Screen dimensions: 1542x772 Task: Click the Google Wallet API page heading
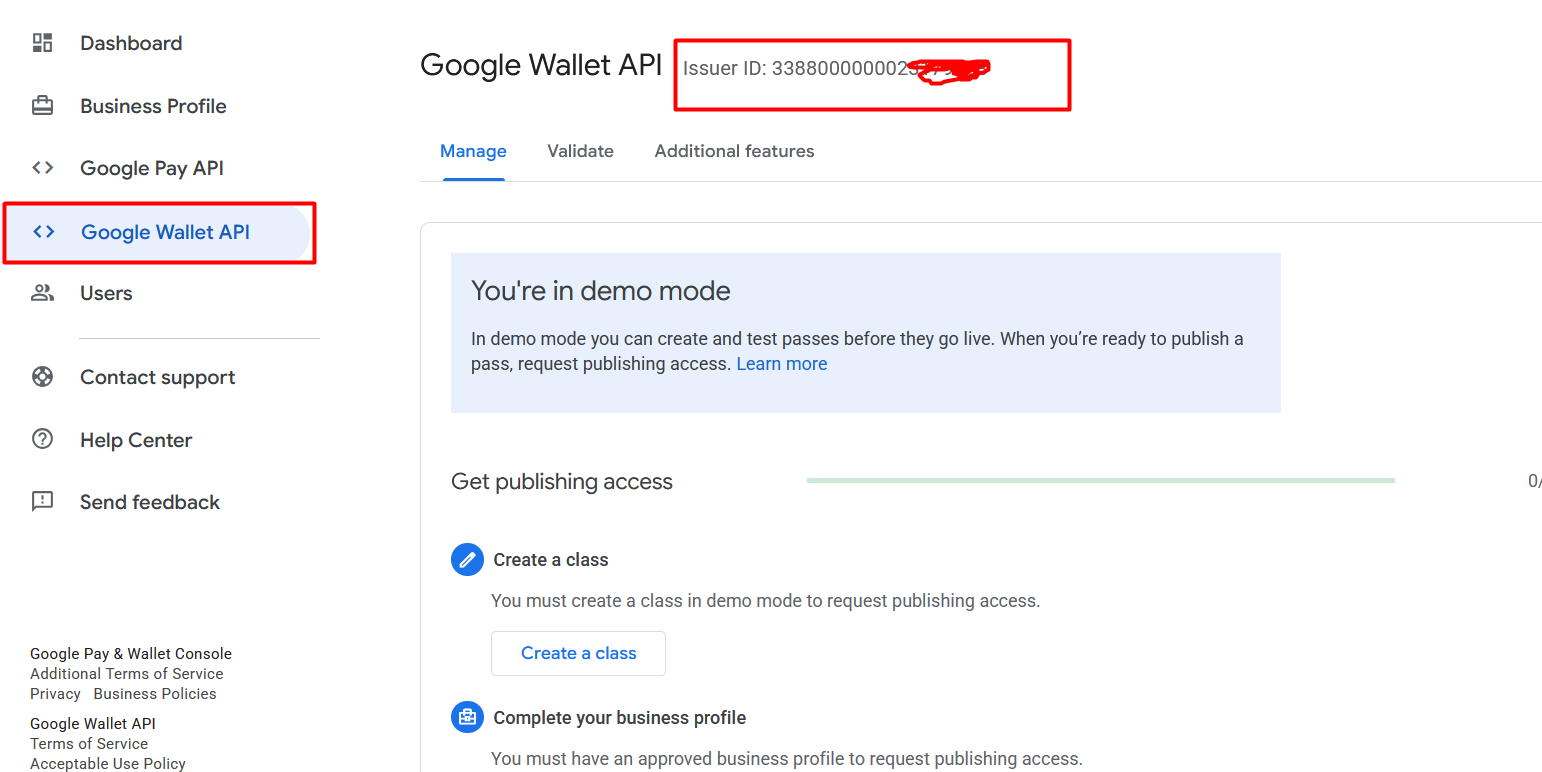pos(541,65)
